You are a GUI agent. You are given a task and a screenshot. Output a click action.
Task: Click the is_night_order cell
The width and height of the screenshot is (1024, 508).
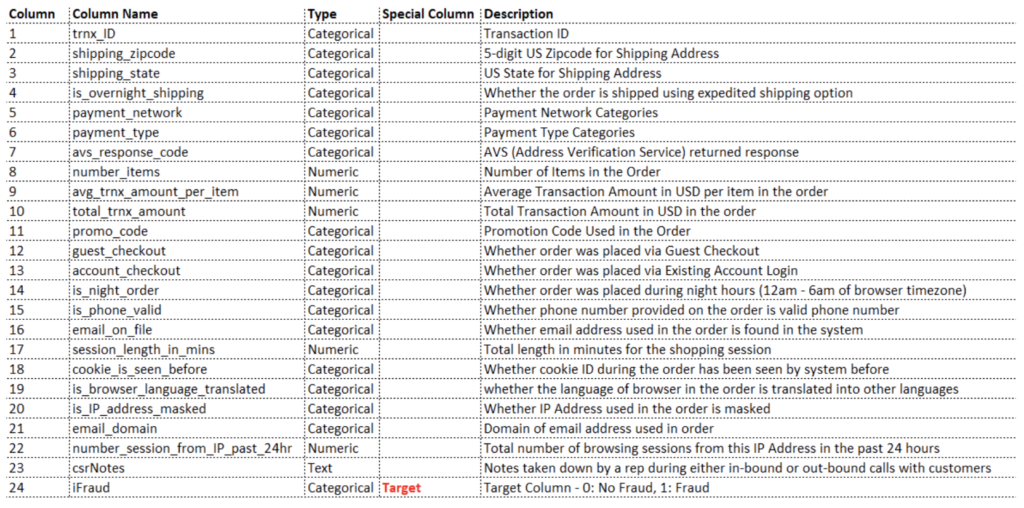pyautogui.click(x=187, y=291)
